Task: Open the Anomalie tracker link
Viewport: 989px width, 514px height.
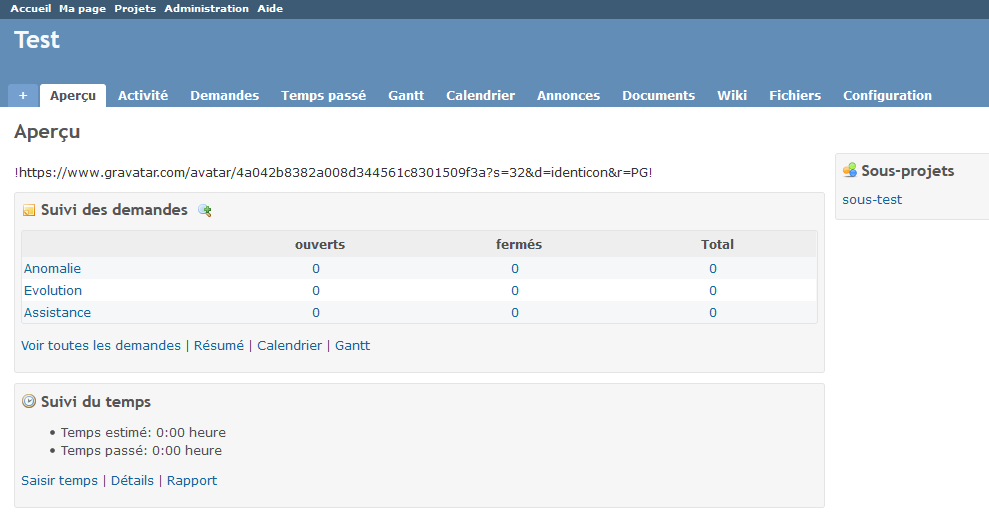Action: 52,268
